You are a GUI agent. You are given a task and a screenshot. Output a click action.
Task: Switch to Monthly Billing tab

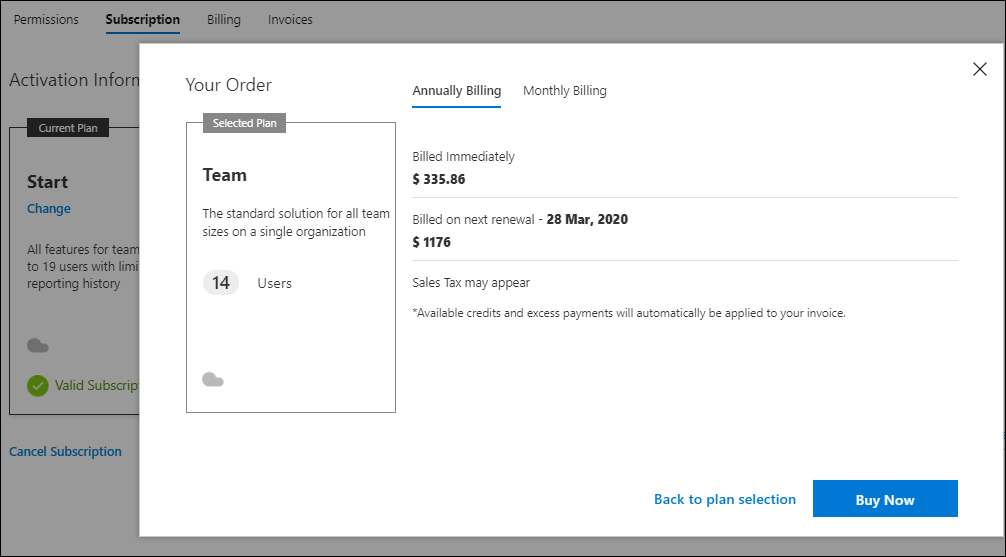coord(565,90)
